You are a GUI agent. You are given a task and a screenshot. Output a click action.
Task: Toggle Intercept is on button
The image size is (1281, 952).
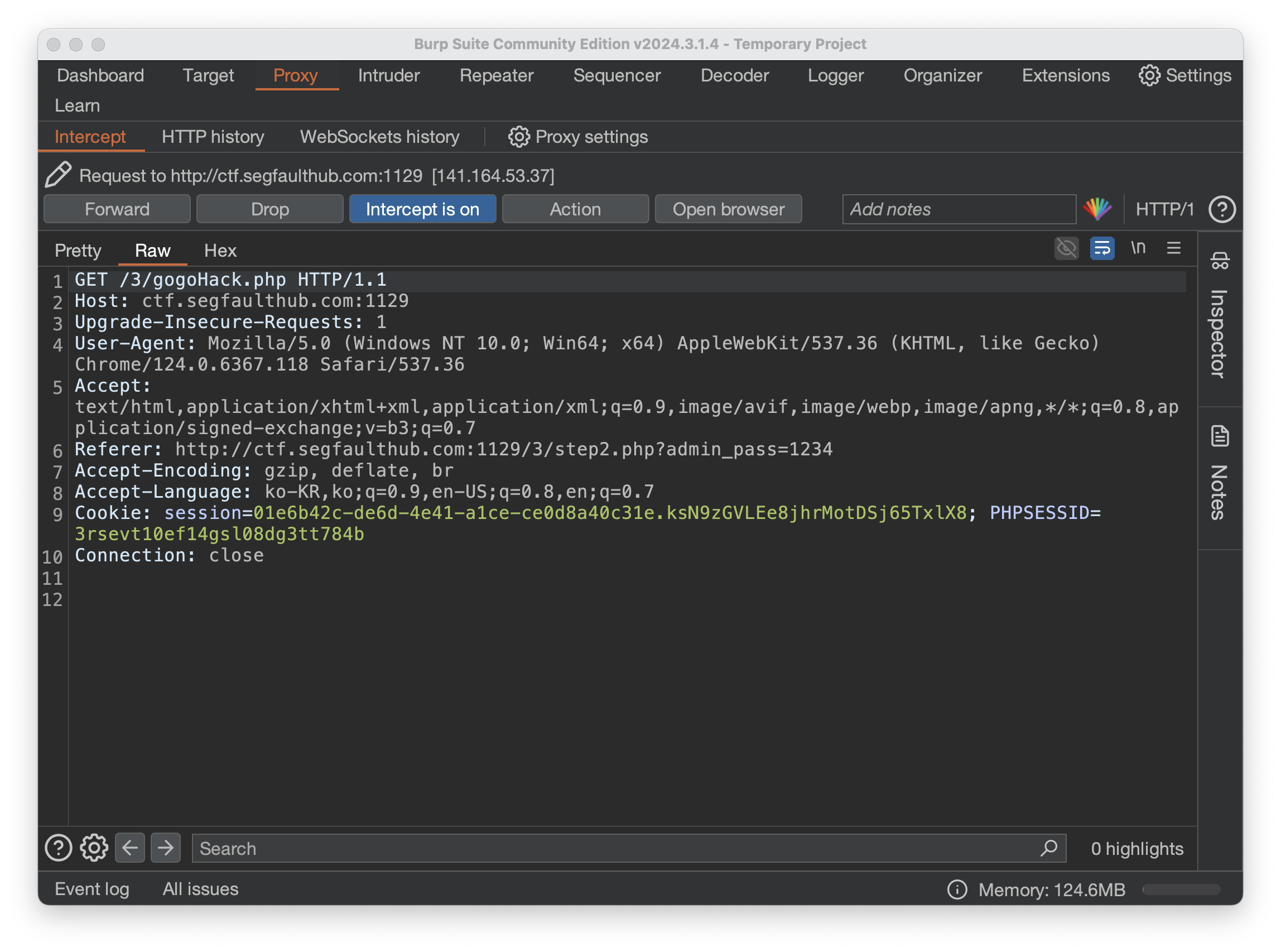pyautogui.click(x=422, y=209)
